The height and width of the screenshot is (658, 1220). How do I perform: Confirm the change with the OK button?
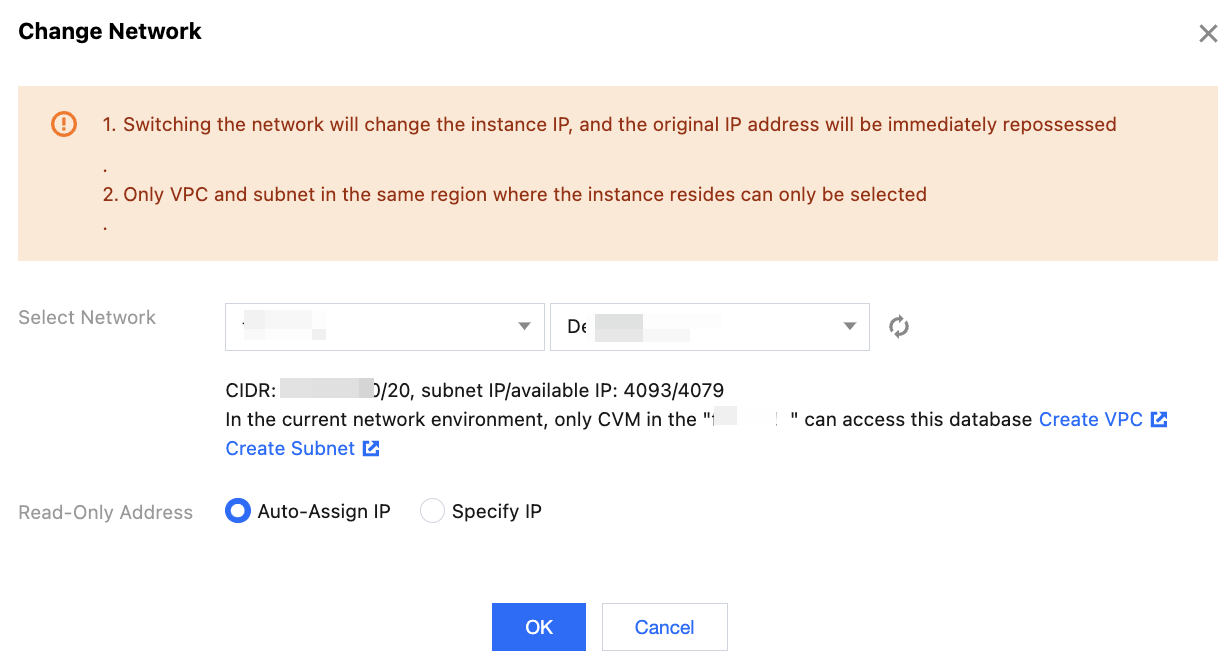pos(538,627)
